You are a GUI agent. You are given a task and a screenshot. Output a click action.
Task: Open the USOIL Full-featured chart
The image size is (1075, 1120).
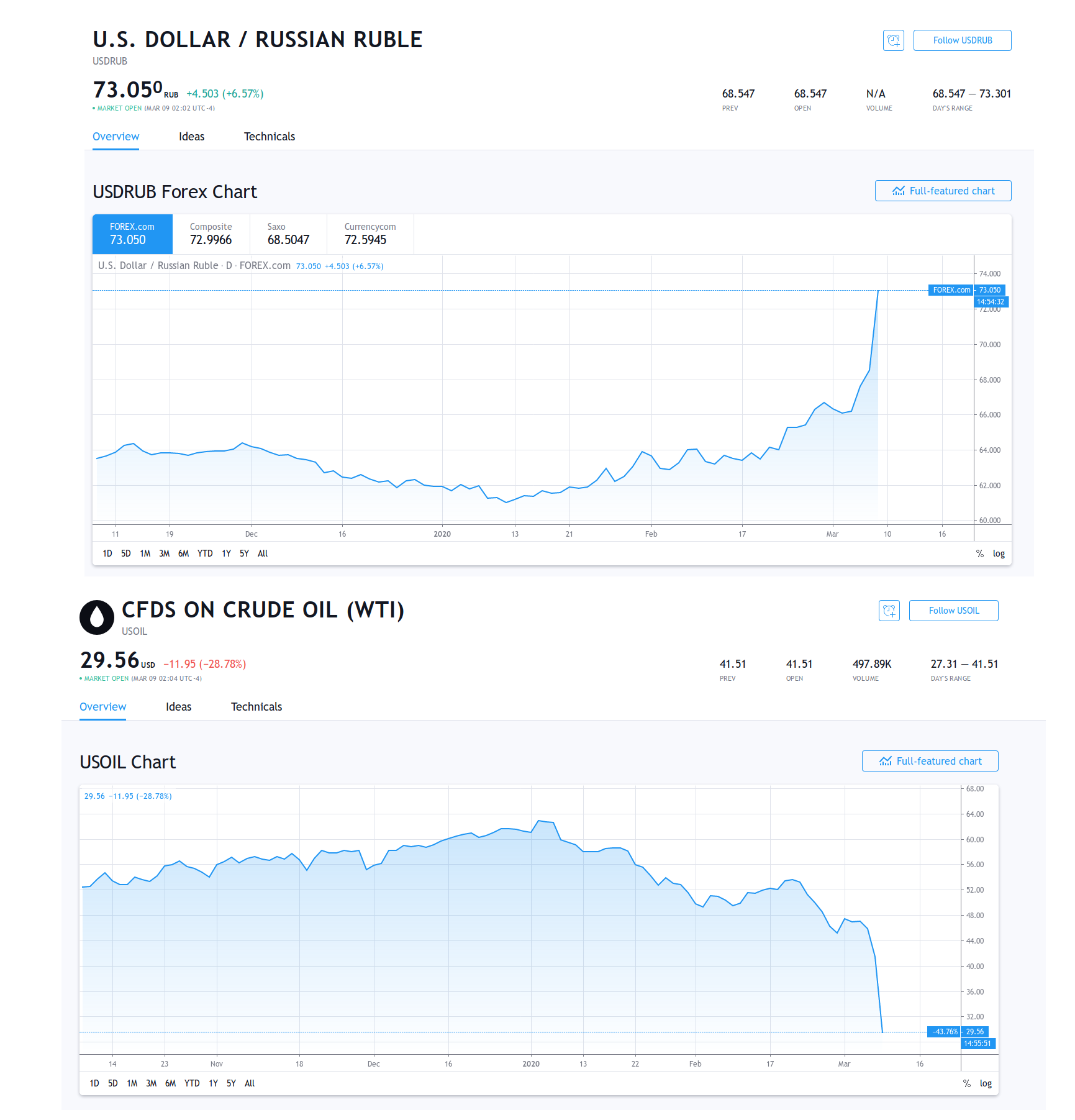pos(930,761)
